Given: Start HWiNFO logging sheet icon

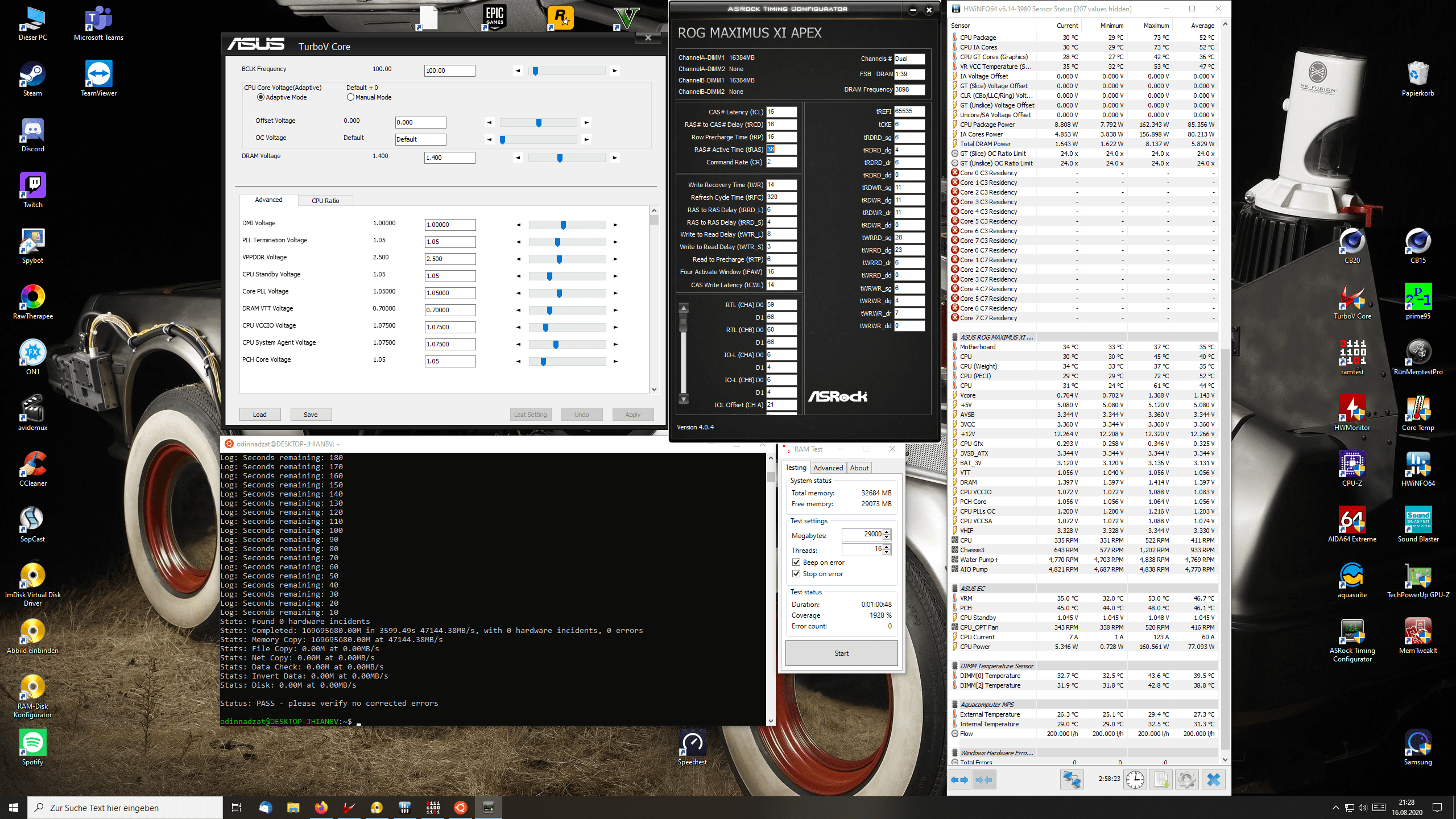Looking at the screenshot, I should pos(1161,780).
